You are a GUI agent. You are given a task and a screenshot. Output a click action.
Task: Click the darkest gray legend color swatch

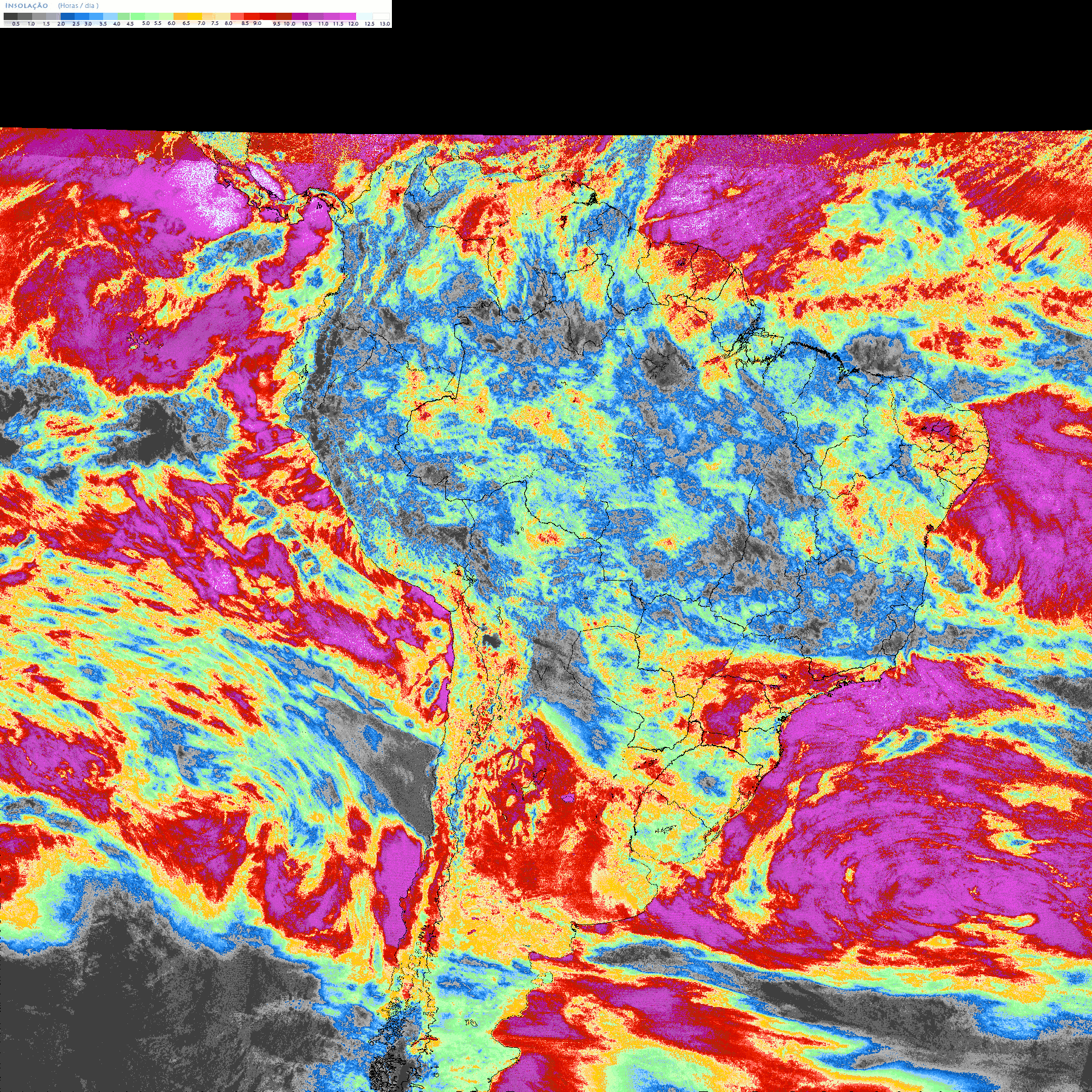(x=11, y=16)
